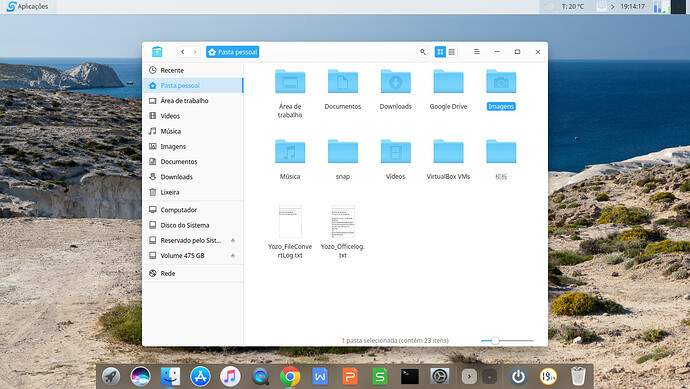Switch to icon grid view
The image size is (690, 389).
[x=440, y=52]
